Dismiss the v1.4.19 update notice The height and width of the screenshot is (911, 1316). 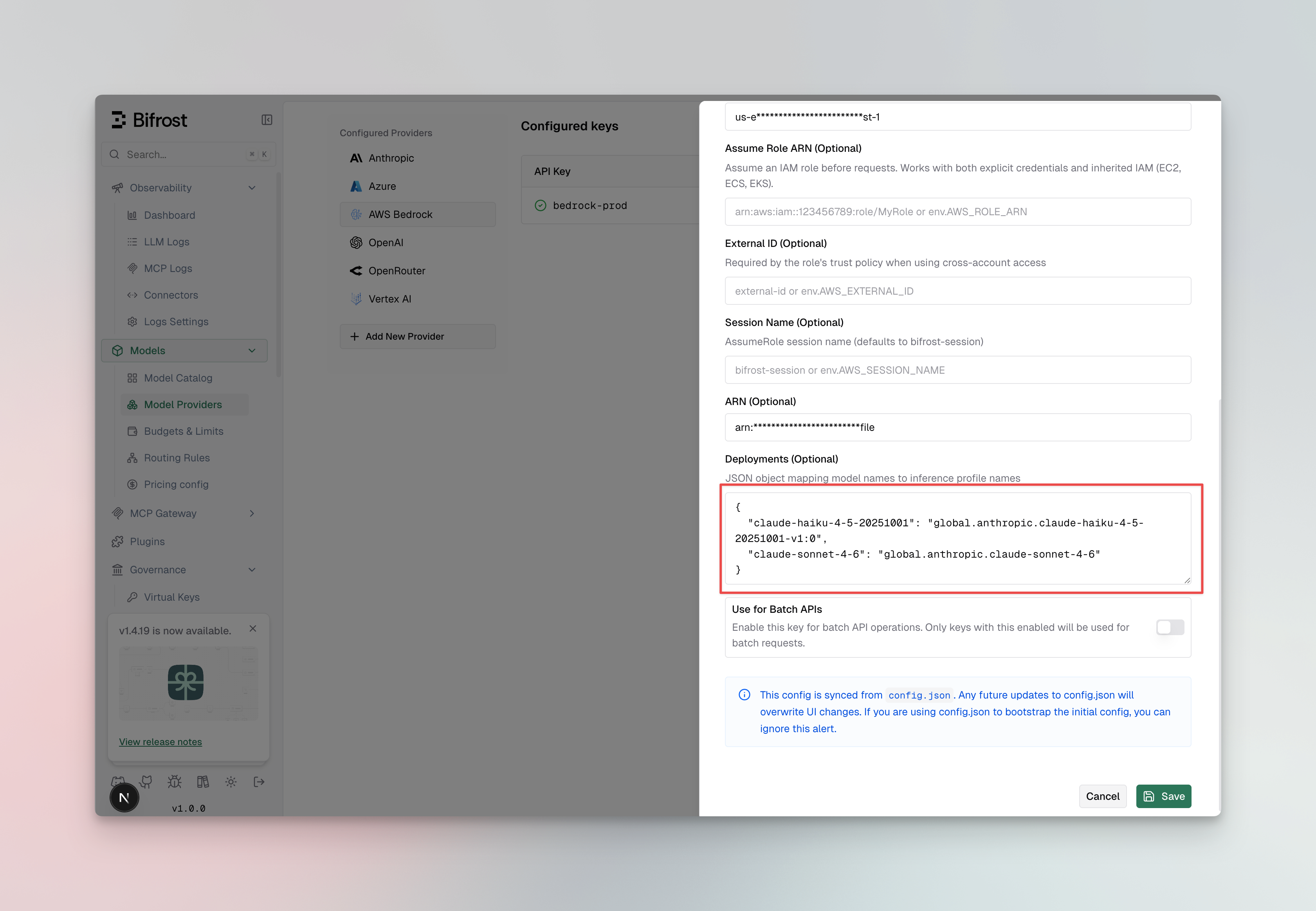pos(253,628)
